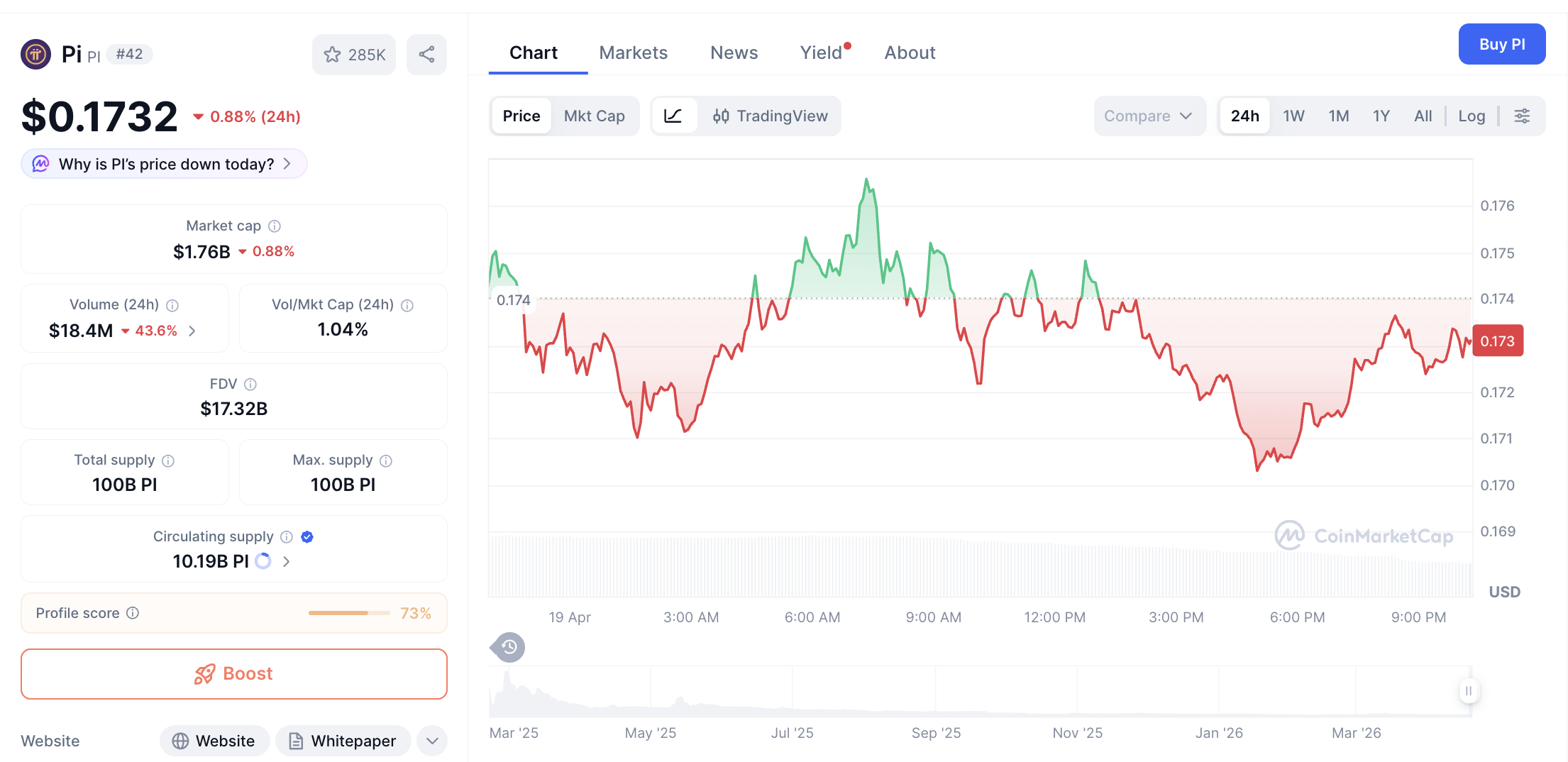The height and width of the screenshot is (762, 1568).
Task: Click the current price 0.173 label
Action: click(1498, 341)
